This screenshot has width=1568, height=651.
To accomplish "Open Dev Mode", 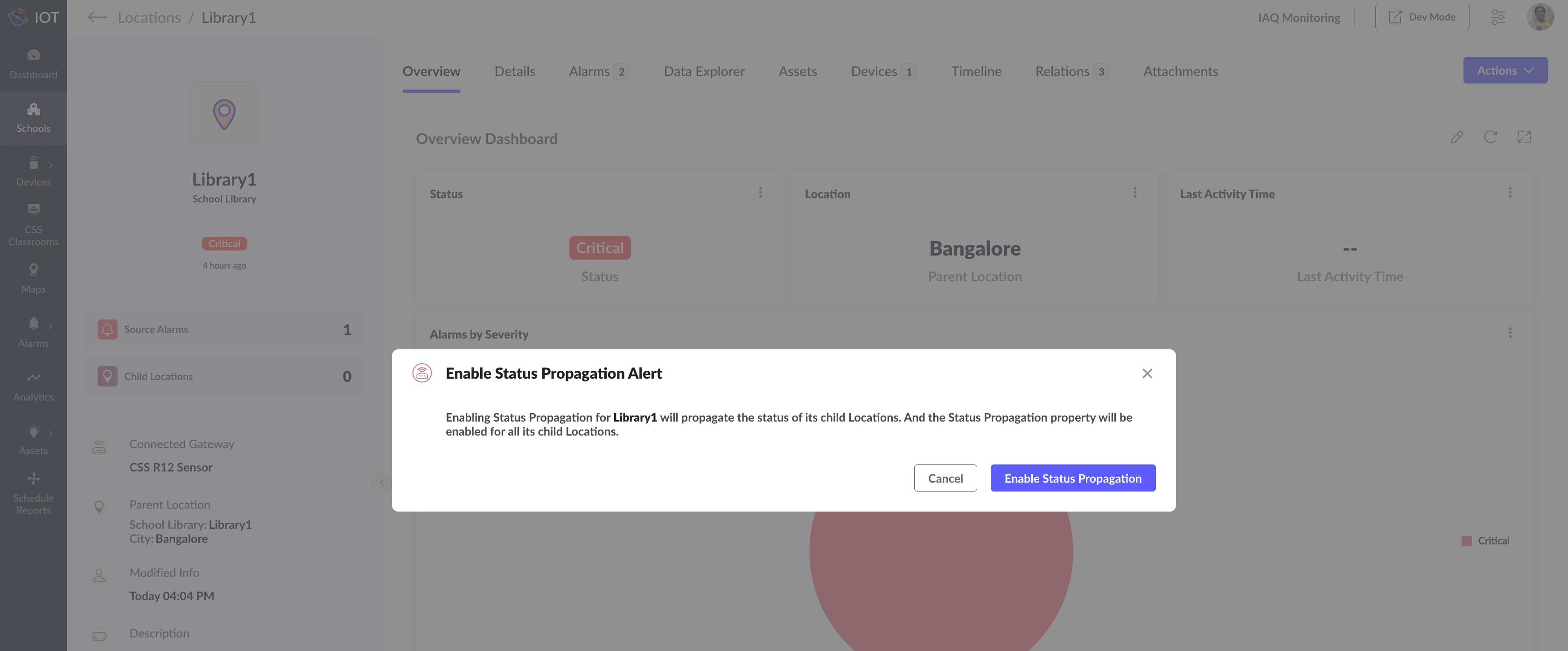I will (x=1421, y=17).
